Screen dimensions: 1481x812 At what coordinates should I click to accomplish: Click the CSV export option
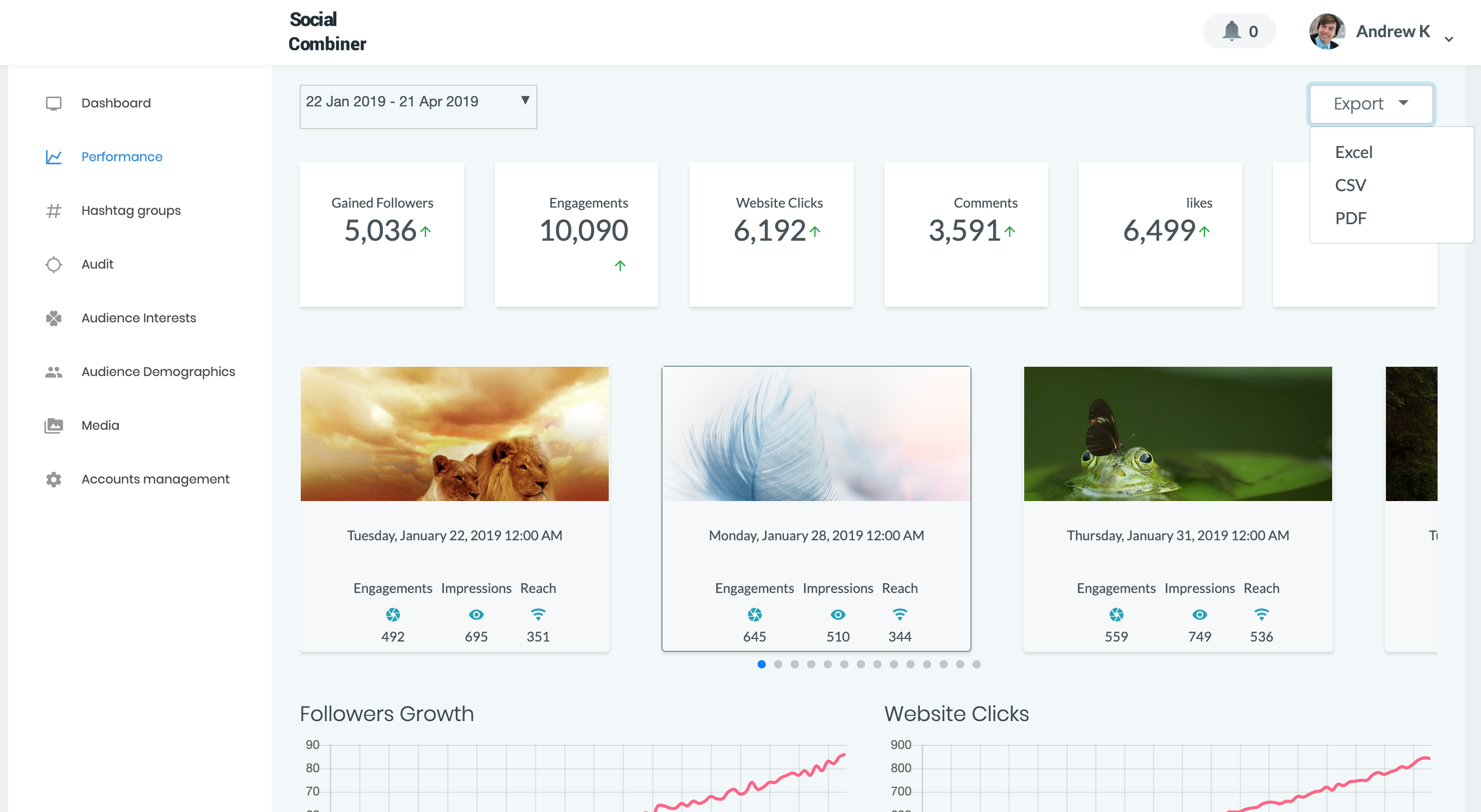(x=1350, y=184)
